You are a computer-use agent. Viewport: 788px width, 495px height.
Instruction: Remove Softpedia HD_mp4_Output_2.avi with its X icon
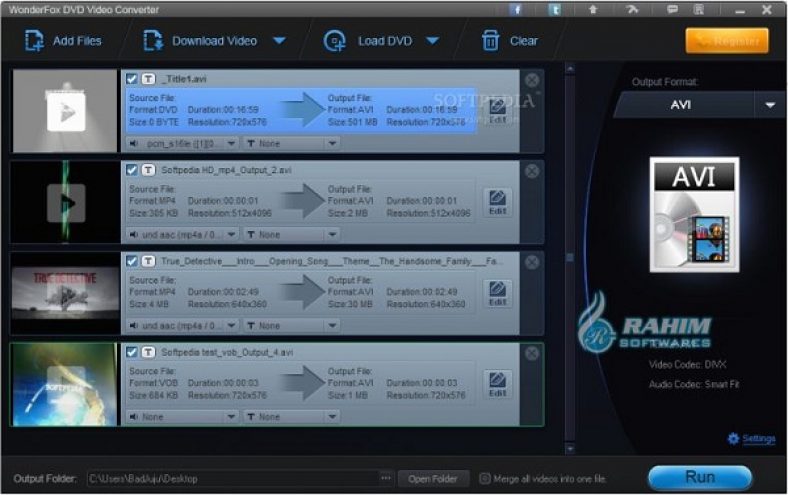point(532,171)
